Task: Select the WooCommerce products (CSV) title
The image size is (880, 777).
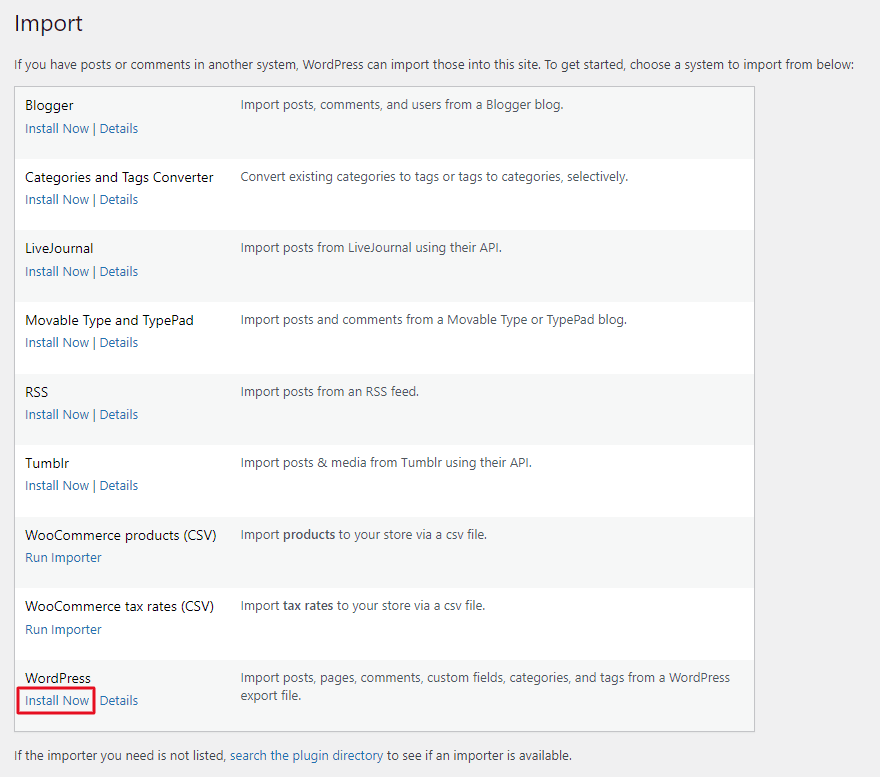Action: (x=121, y=536)
